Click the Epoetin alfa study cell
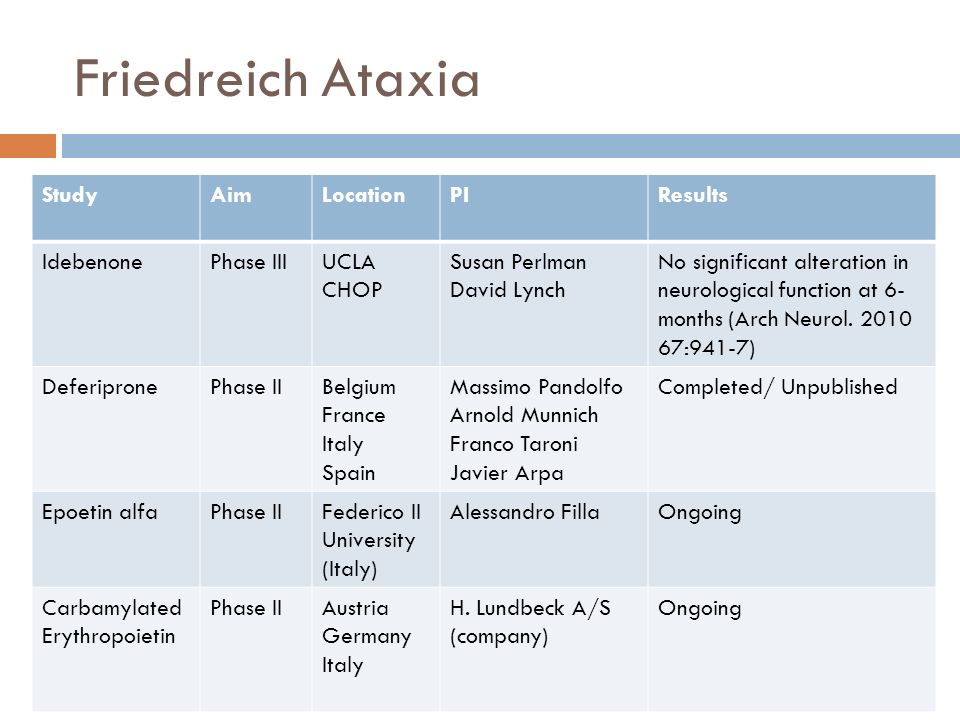Viewport: 960px width, 720px height. tap(116, 539)
